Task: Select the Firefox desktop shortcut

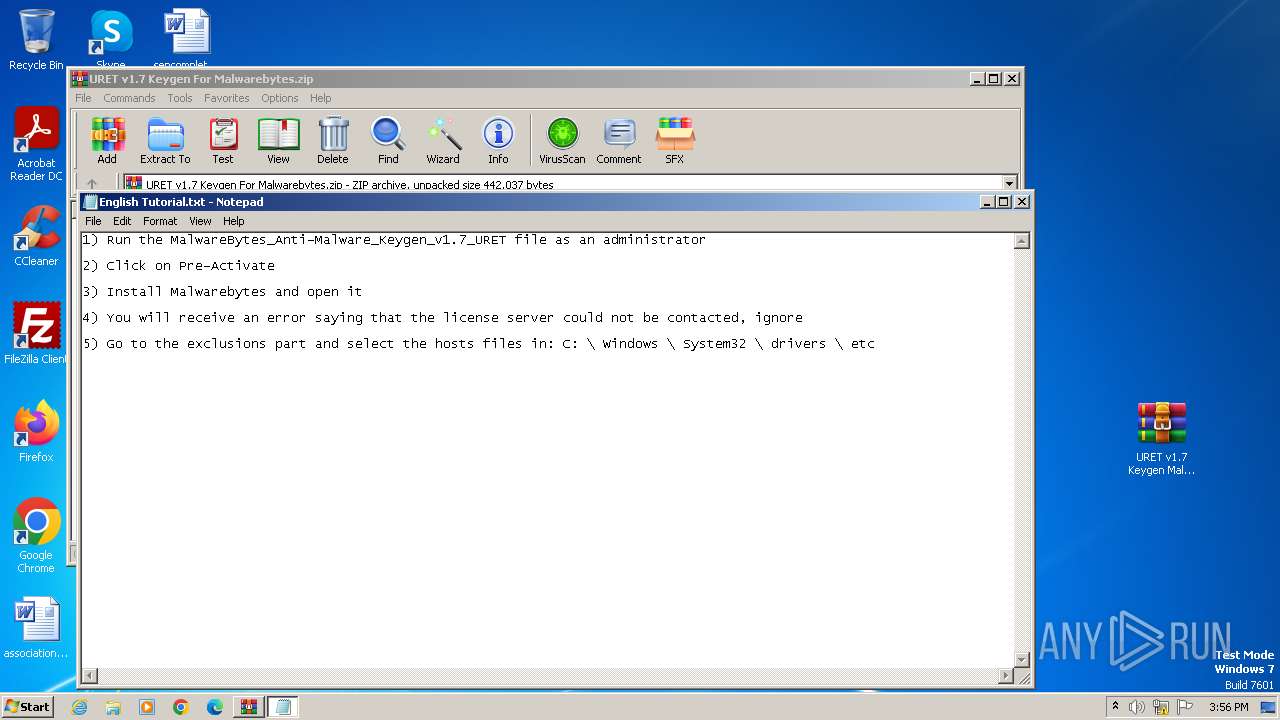Action: point(36,432)
